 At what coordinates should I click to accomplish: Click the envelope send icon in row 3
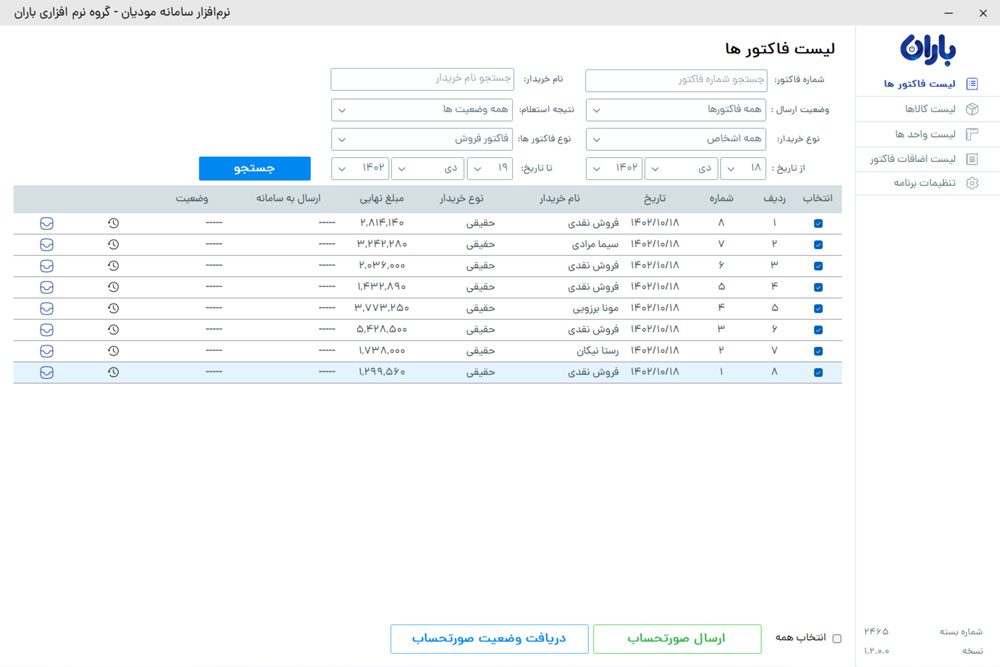tap(47, 266)
